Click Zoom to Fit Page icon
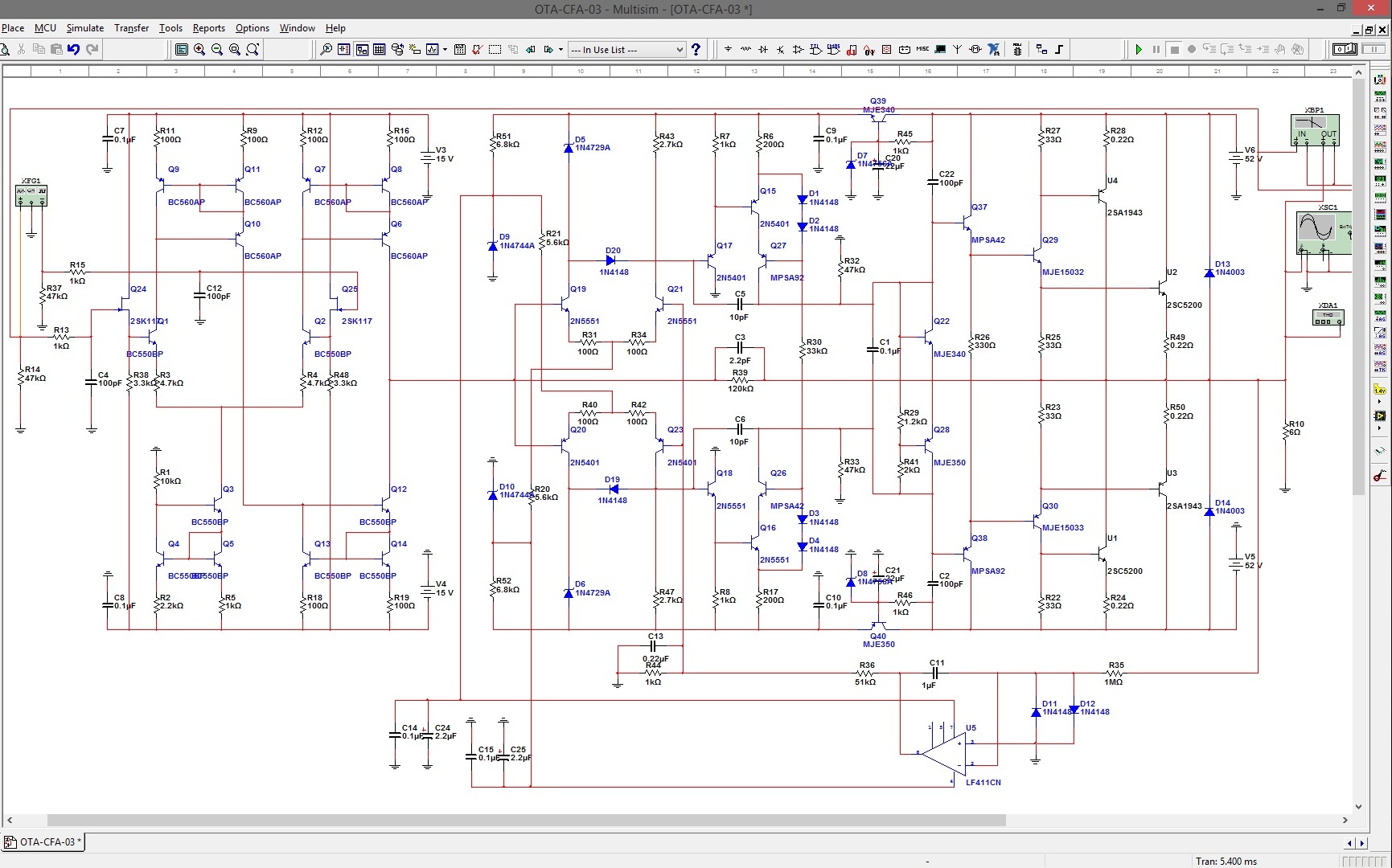This screenshot has width=1392, height=868. coord(253,50)
